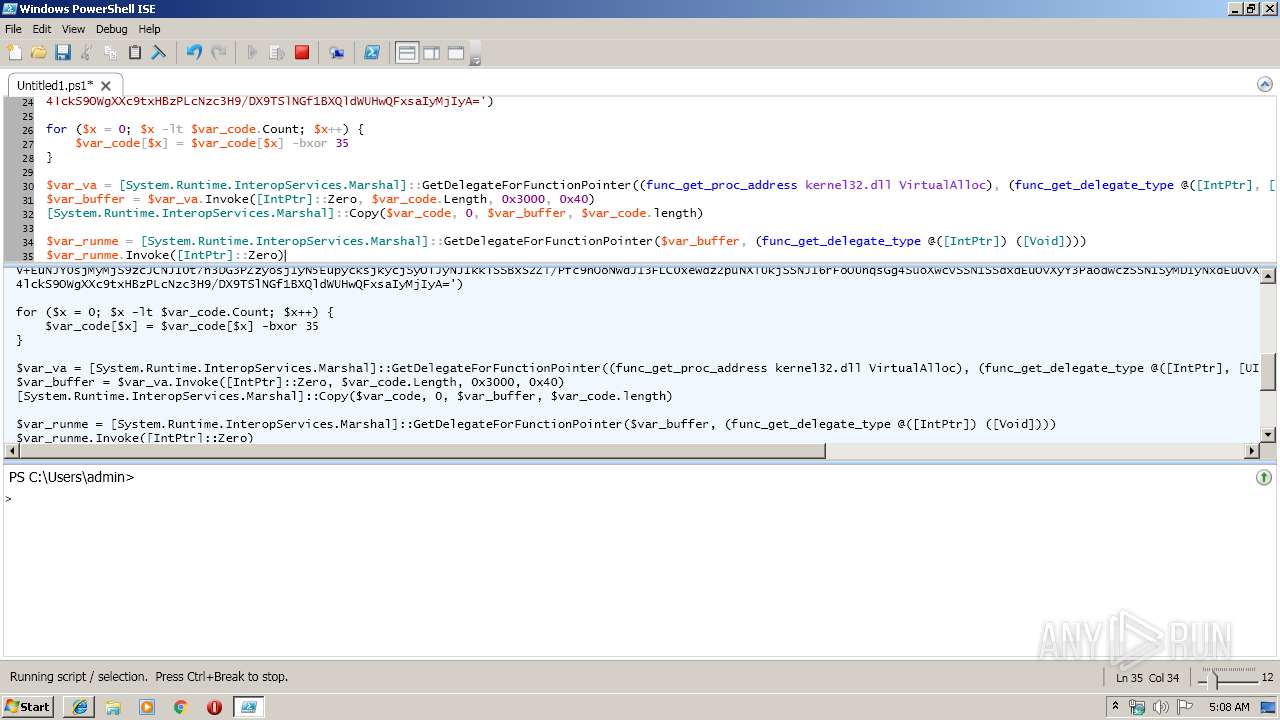This screenshot has height=720, width=1280.
Task: Click 'Running script / selection' status message
Action: point(149,677)
